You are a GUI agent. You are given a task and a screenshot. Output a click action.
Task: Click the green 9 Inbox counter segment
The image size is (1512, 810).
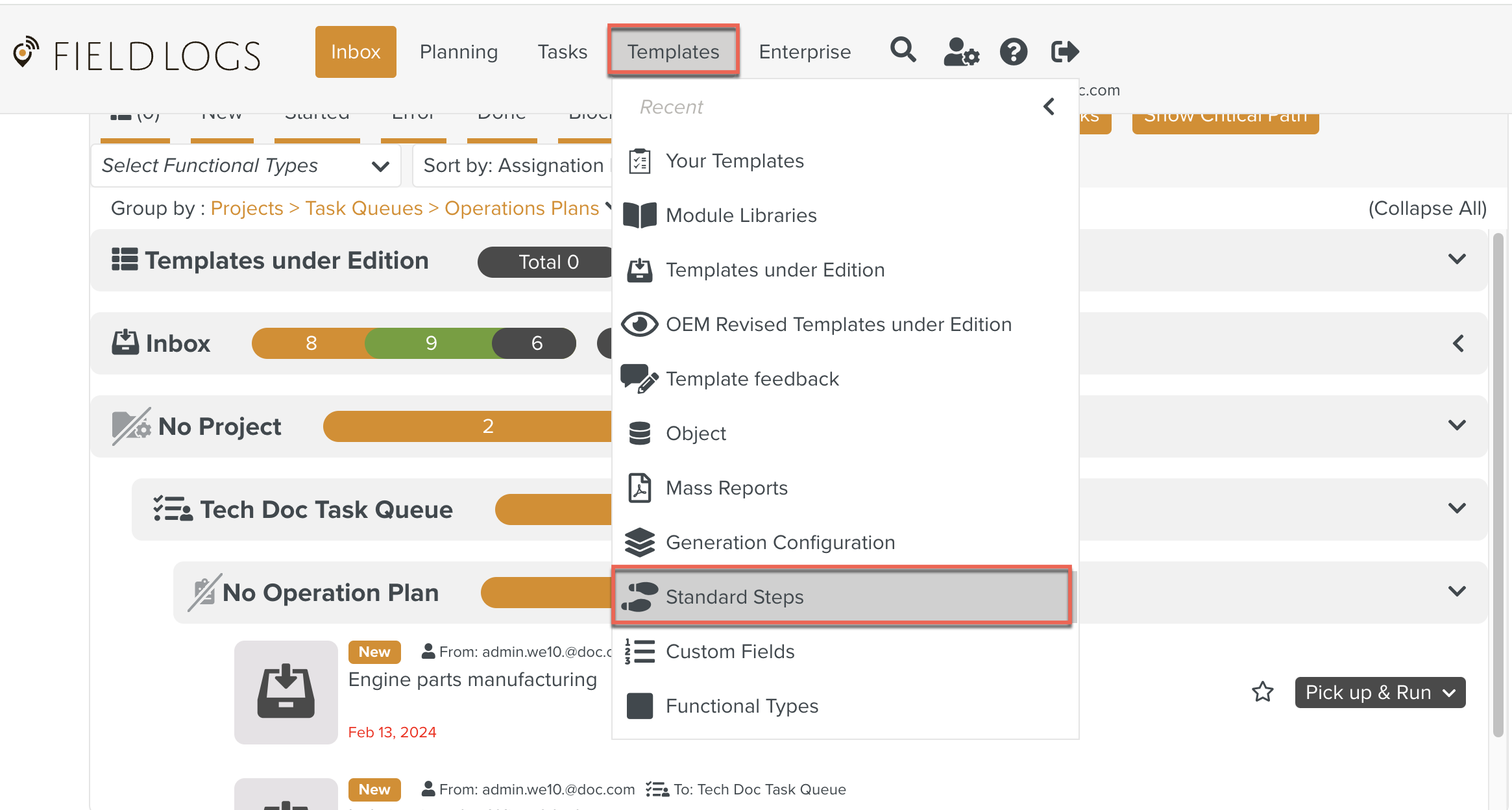point(431,343)
